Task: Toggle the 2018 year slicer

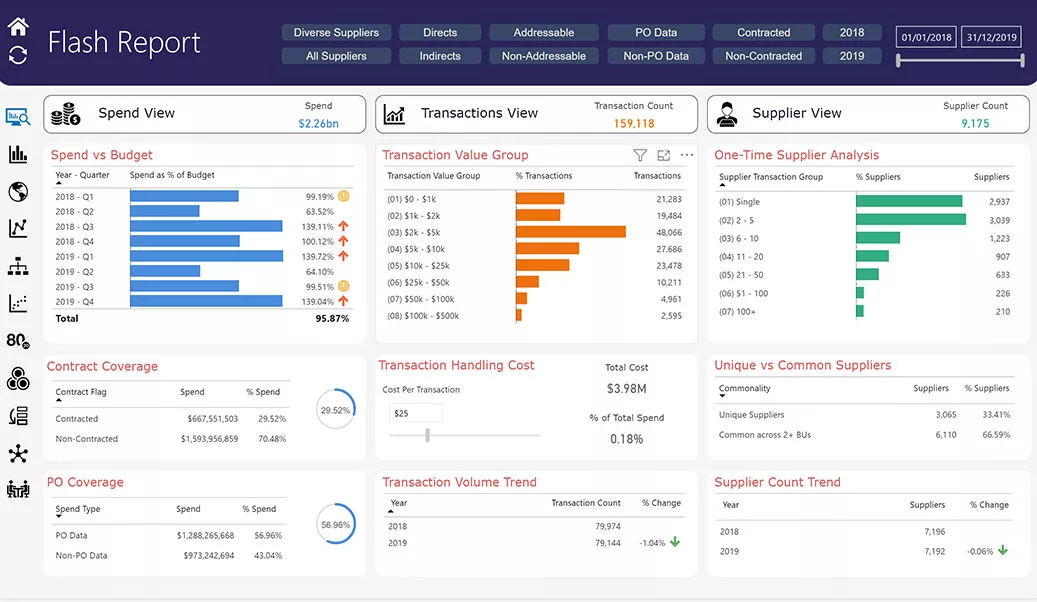Action: (x=851, y=32)
